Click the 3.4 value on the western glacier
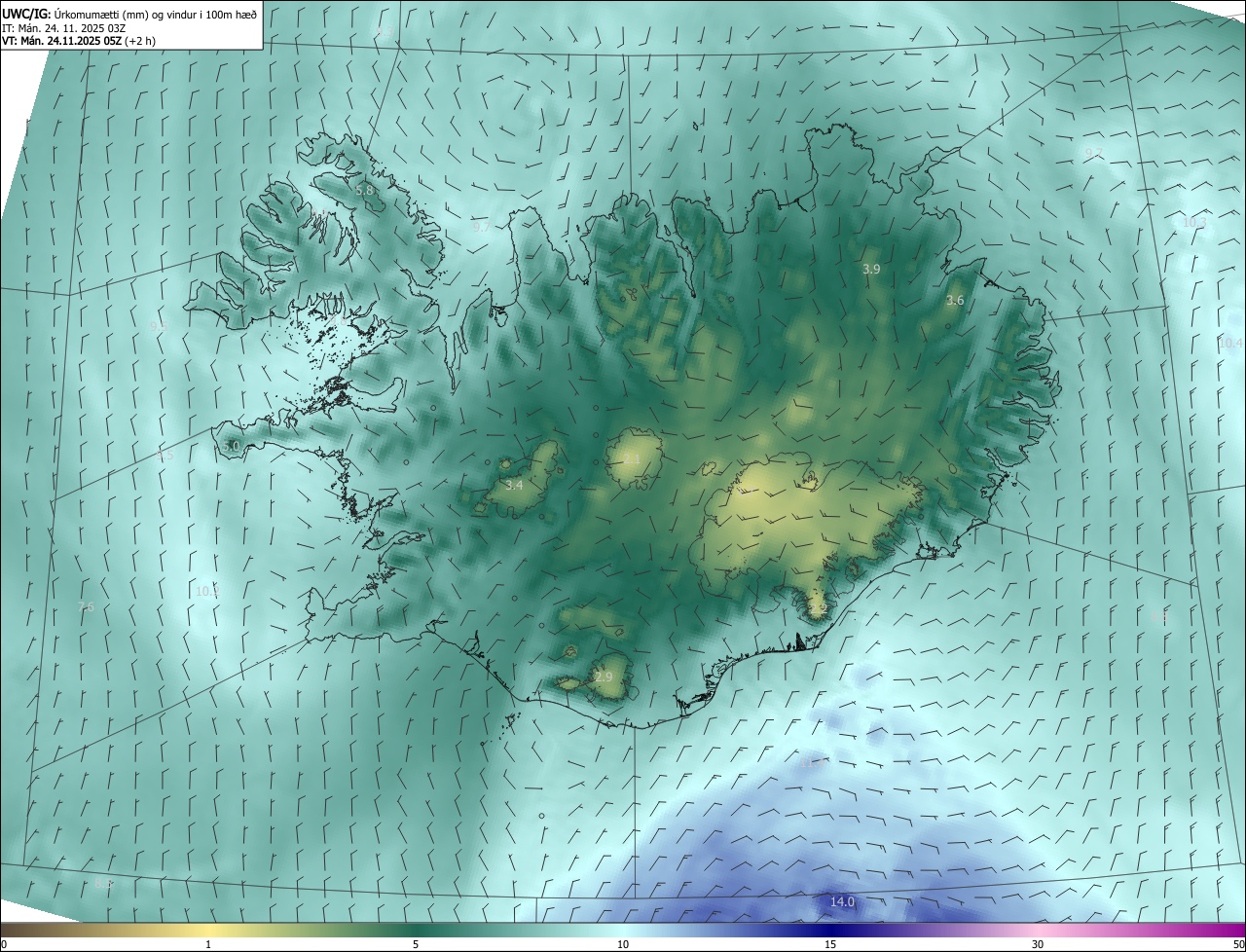This screenshot has width=1246, height=952. click(x=514, y=485)
